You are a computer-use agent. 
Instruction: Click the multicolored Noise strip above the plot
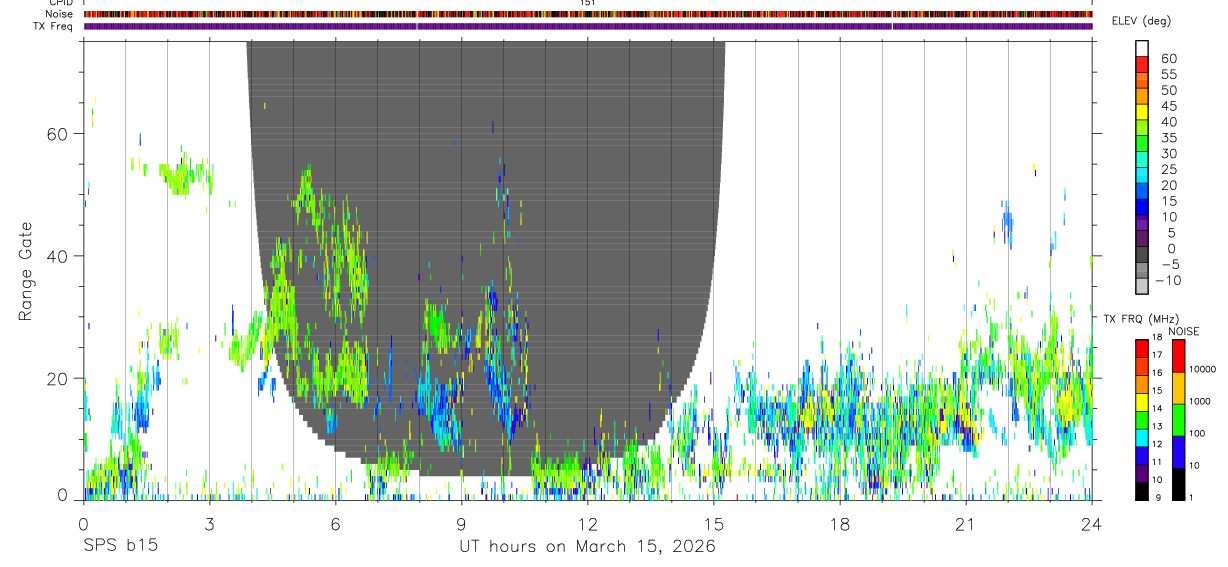tap(588, 14)
